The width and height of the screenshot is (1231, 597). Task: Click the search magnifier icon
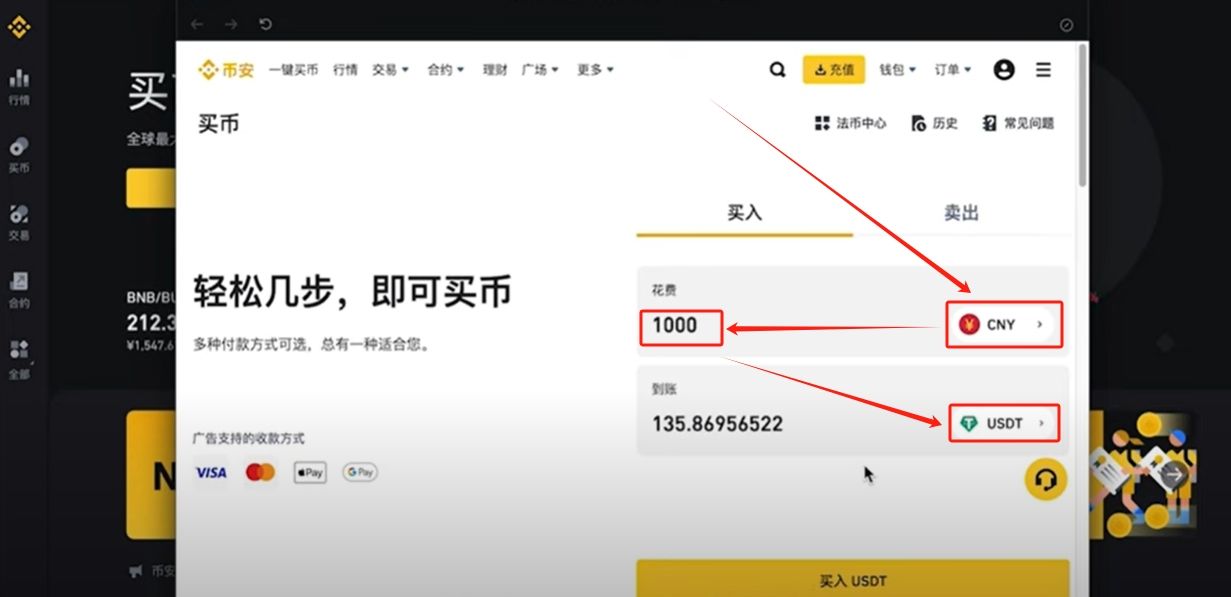click(x=777, y=70)
